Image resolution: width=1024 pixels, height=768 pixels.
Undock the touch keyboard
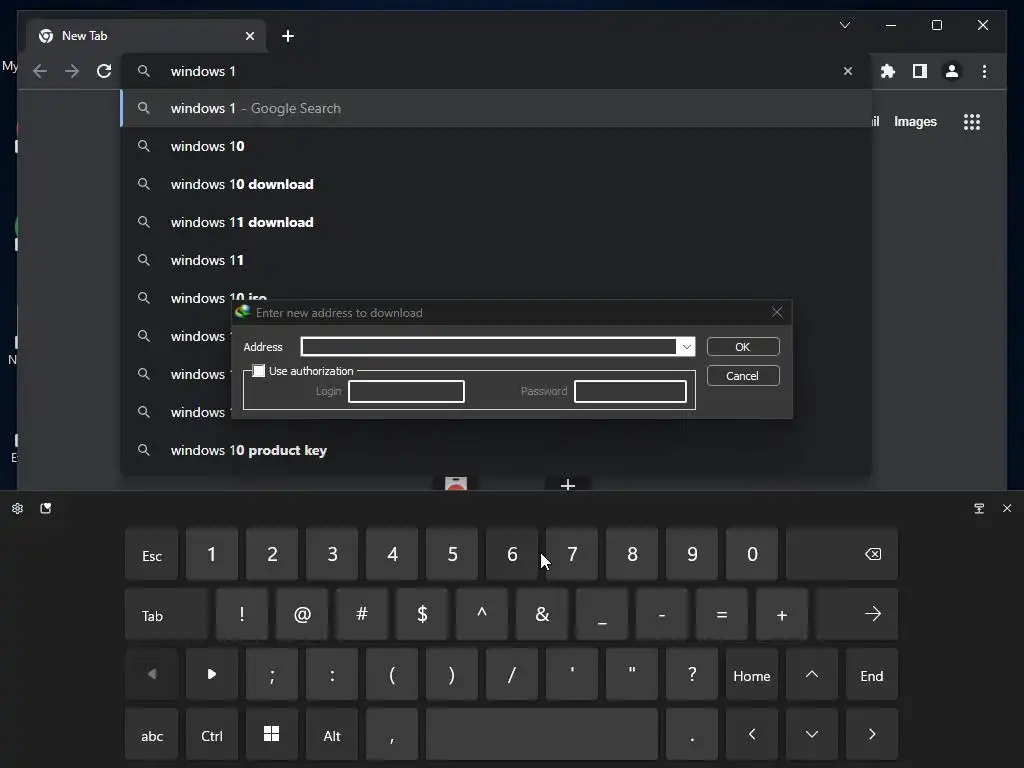click(979, 508)
